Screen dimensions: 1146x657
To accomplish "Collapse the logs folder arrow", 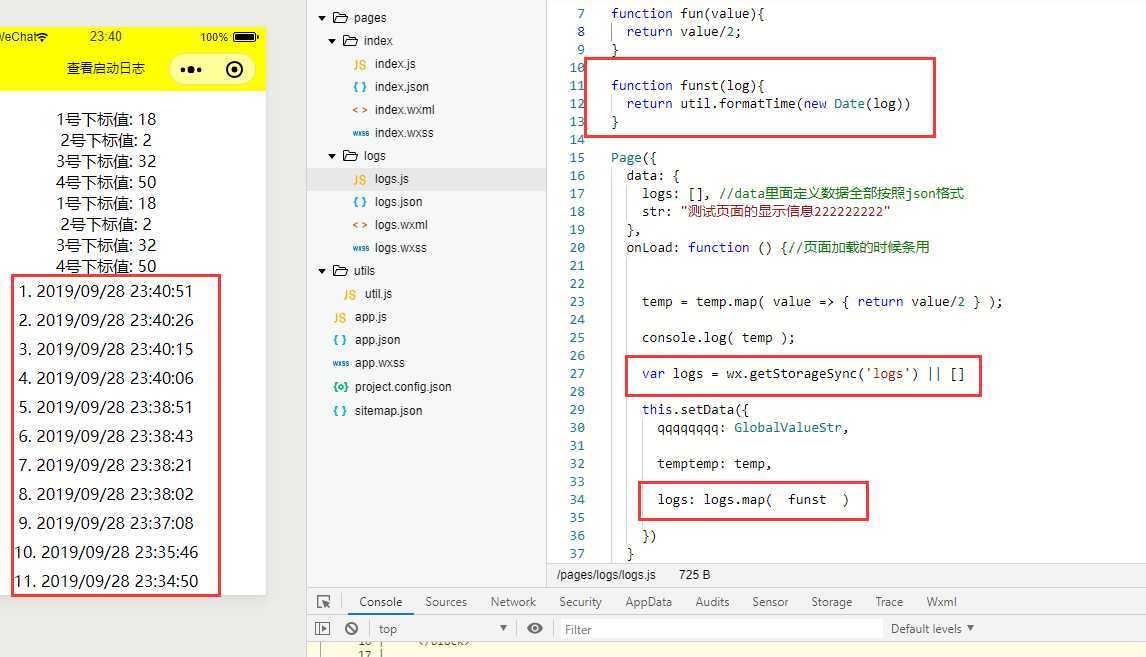I will click(332, 156).
